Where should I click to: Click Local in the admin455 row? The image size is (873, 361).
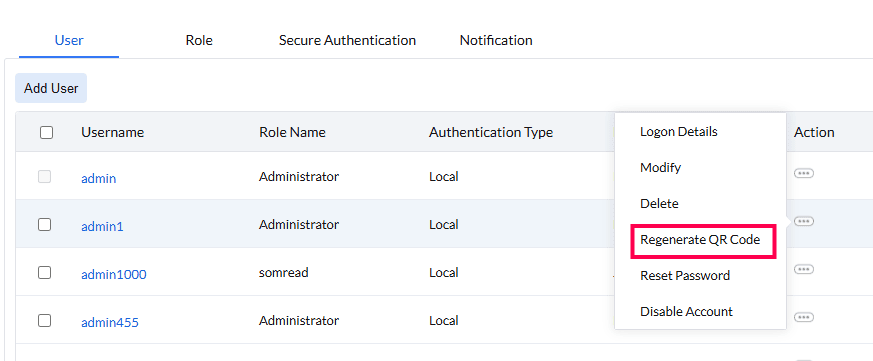pos(444,320)
